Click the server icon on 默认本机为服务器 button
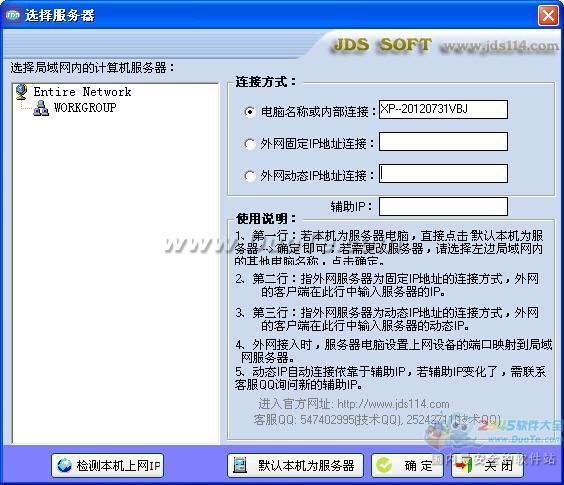This screenshot has height=485, width=564. click(240, 466)
